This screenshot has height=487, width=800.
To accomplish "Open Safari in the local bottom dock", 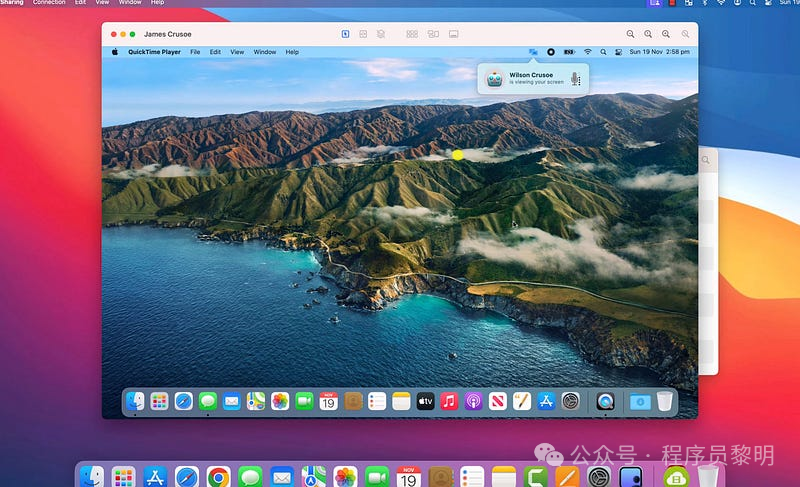I will [x=187, y=477].
